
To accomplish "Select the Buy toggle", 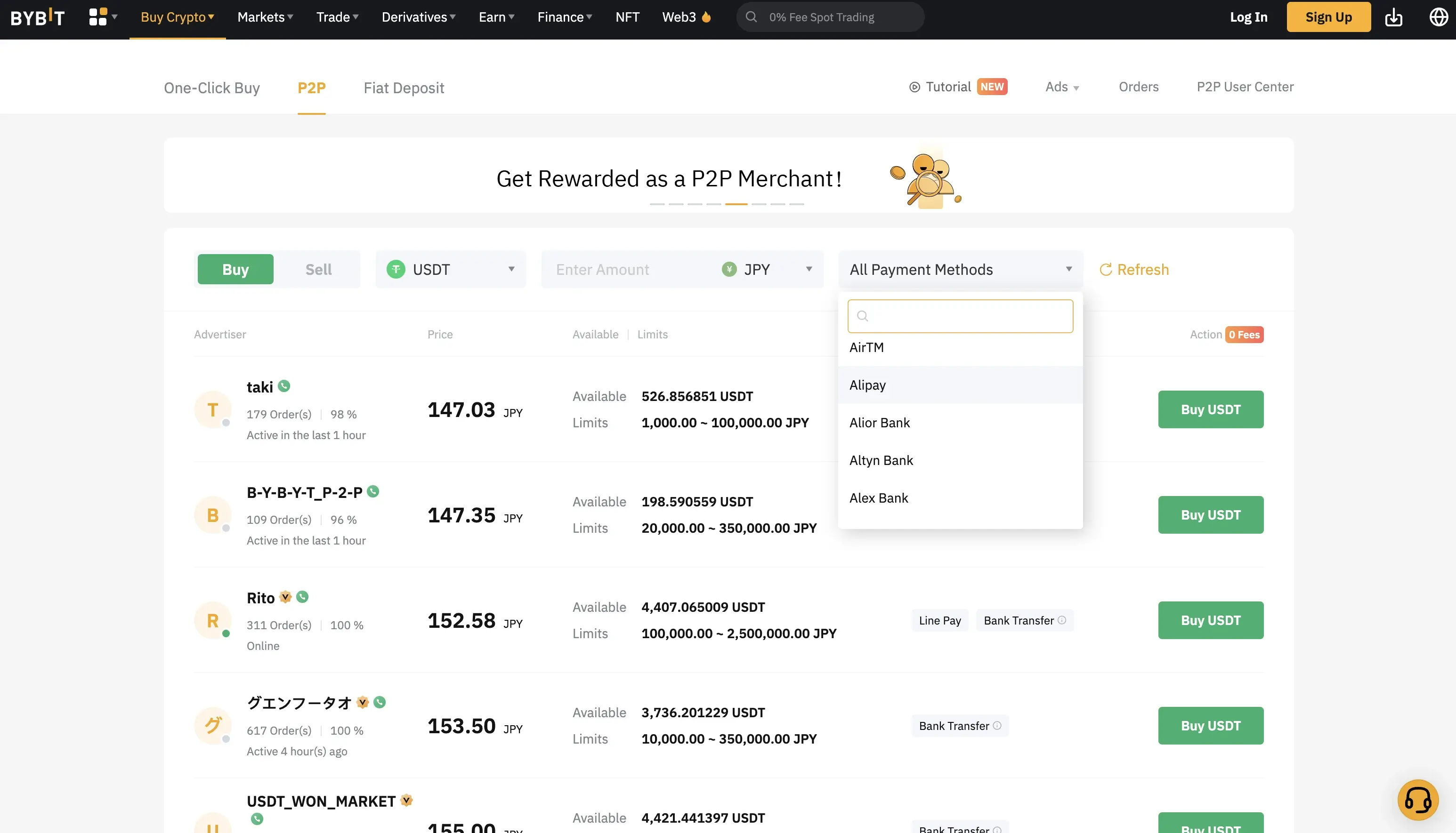I will [235, 270].
